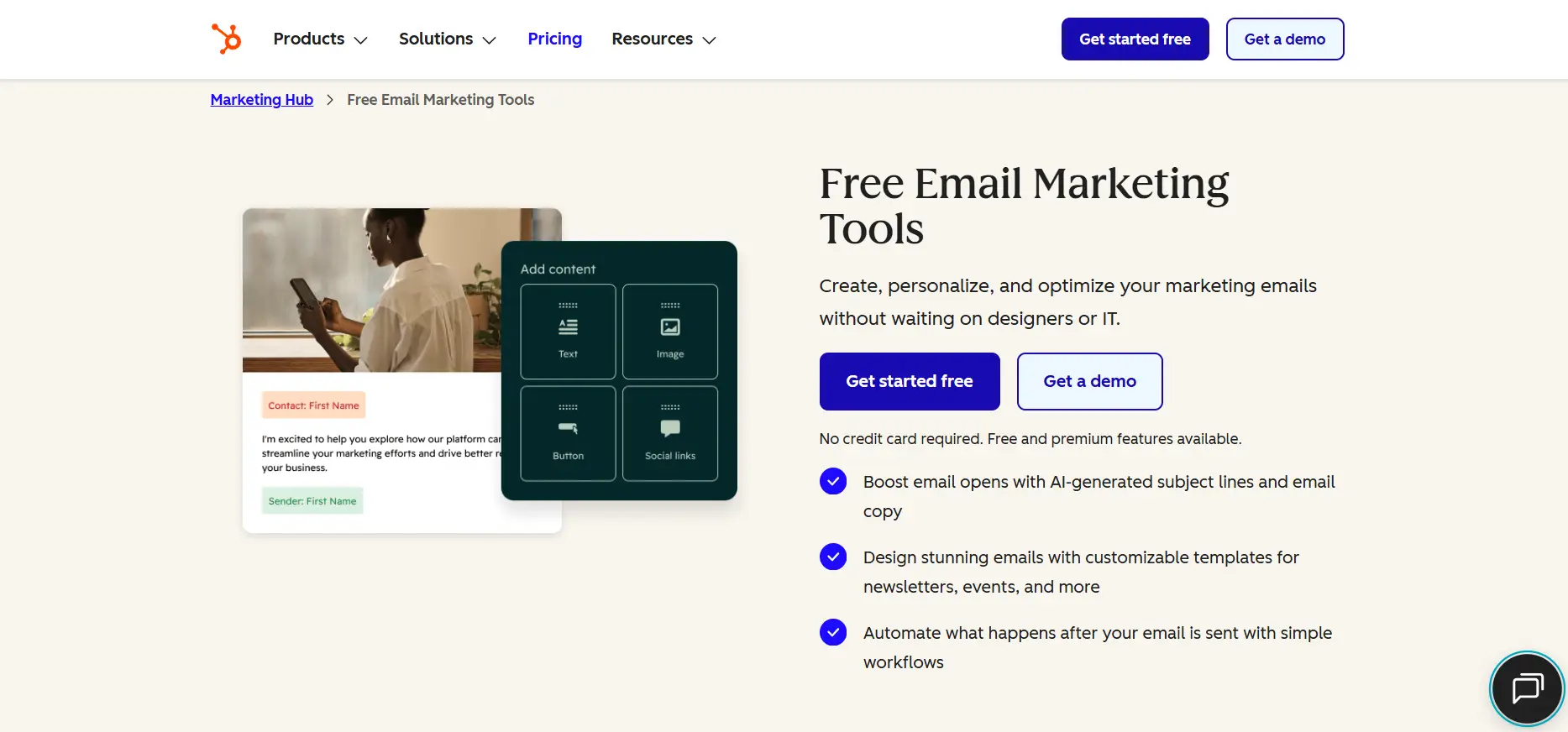
Task: Click the checkmark beside workflows automation benefit
Action: [x=832, y=632]
